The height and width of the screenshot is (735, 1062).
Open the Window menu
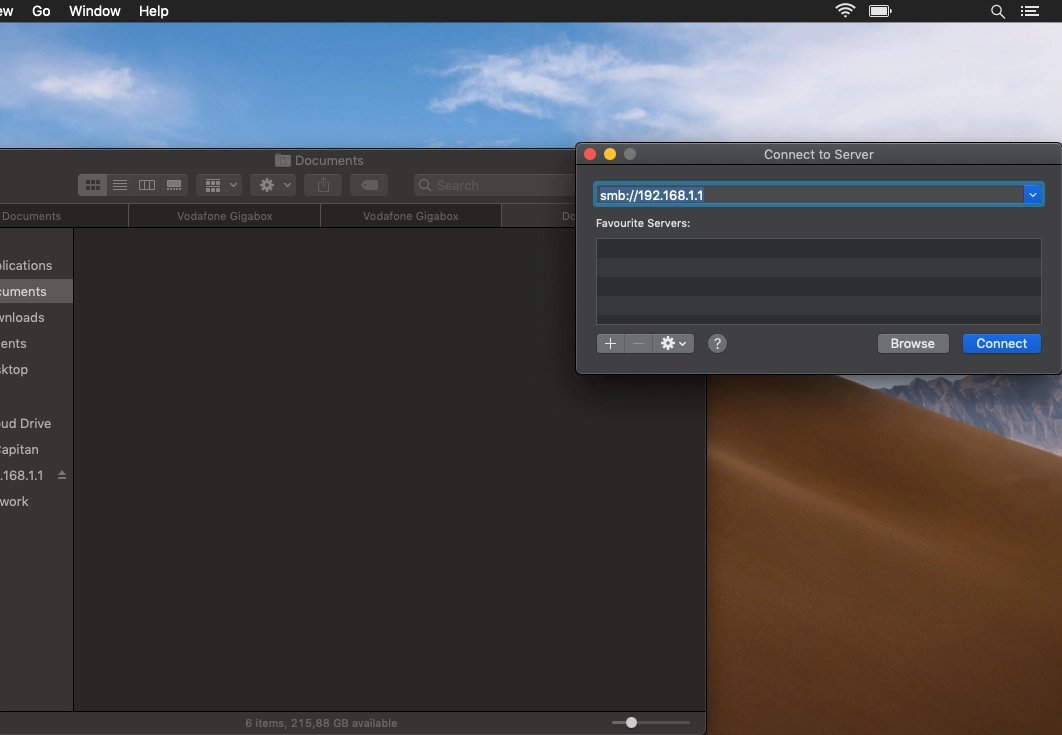pyautogui.click(x=94, y=11)
